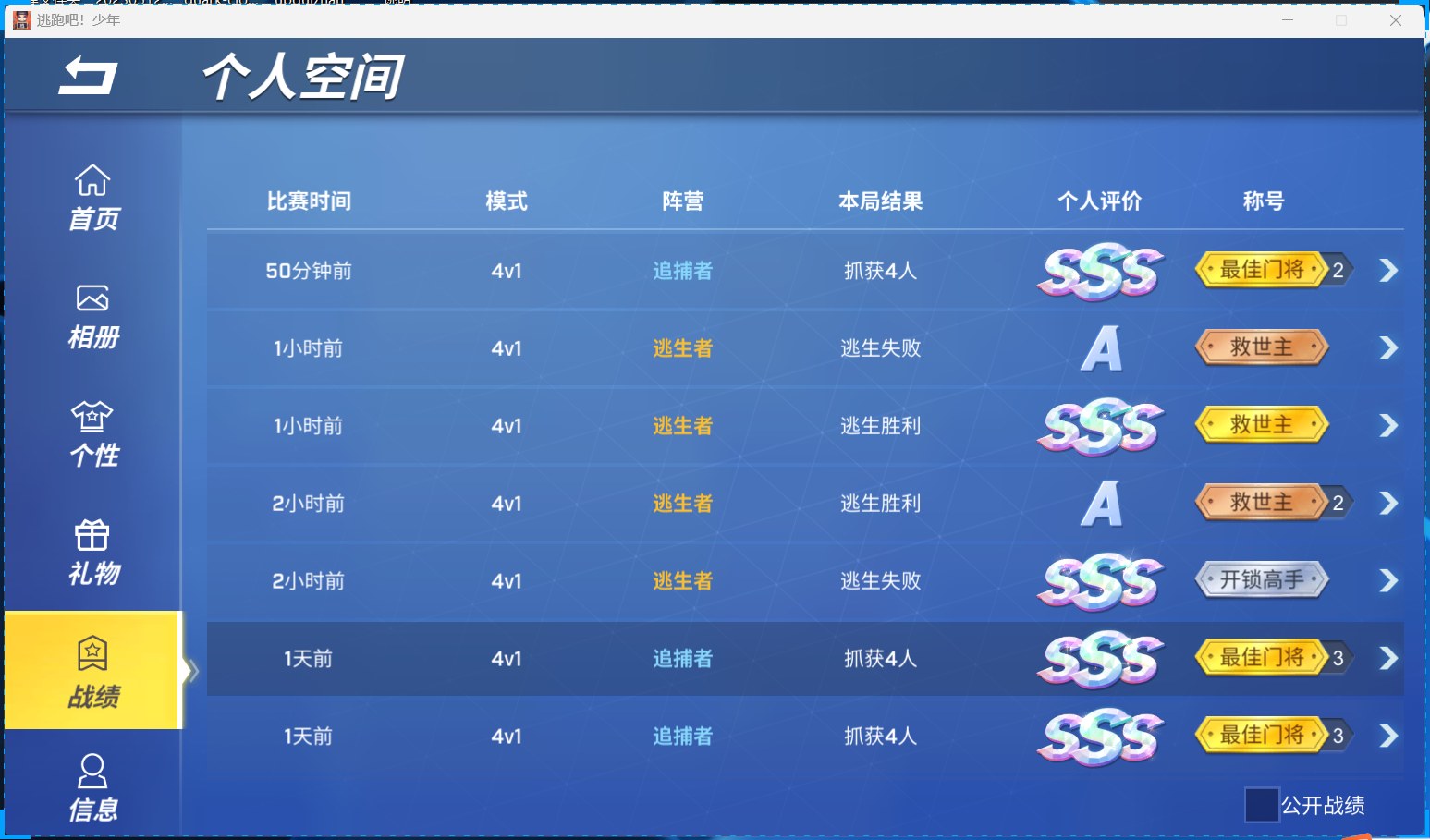
Task: Click the 个人空间 page title
Action: pyautogui.click(x=303, y=76)
